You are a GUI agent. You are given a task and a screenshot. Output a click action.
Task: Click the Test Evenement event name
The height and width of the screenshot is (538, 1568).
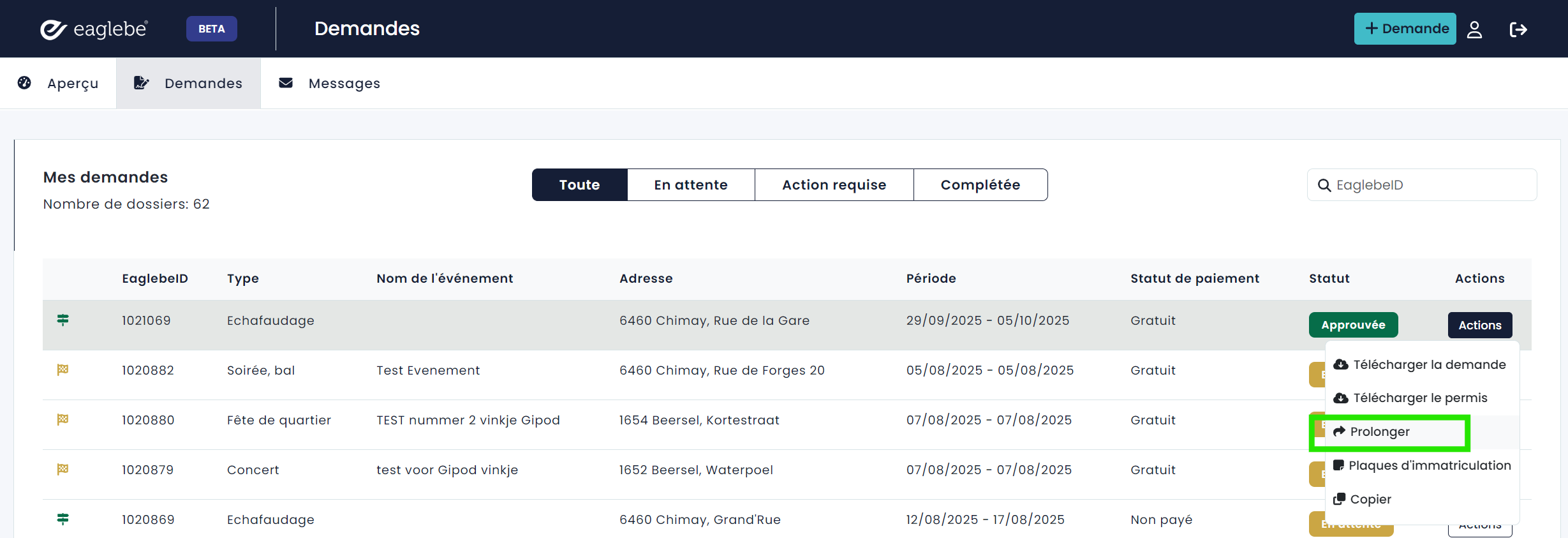[428, 370]
